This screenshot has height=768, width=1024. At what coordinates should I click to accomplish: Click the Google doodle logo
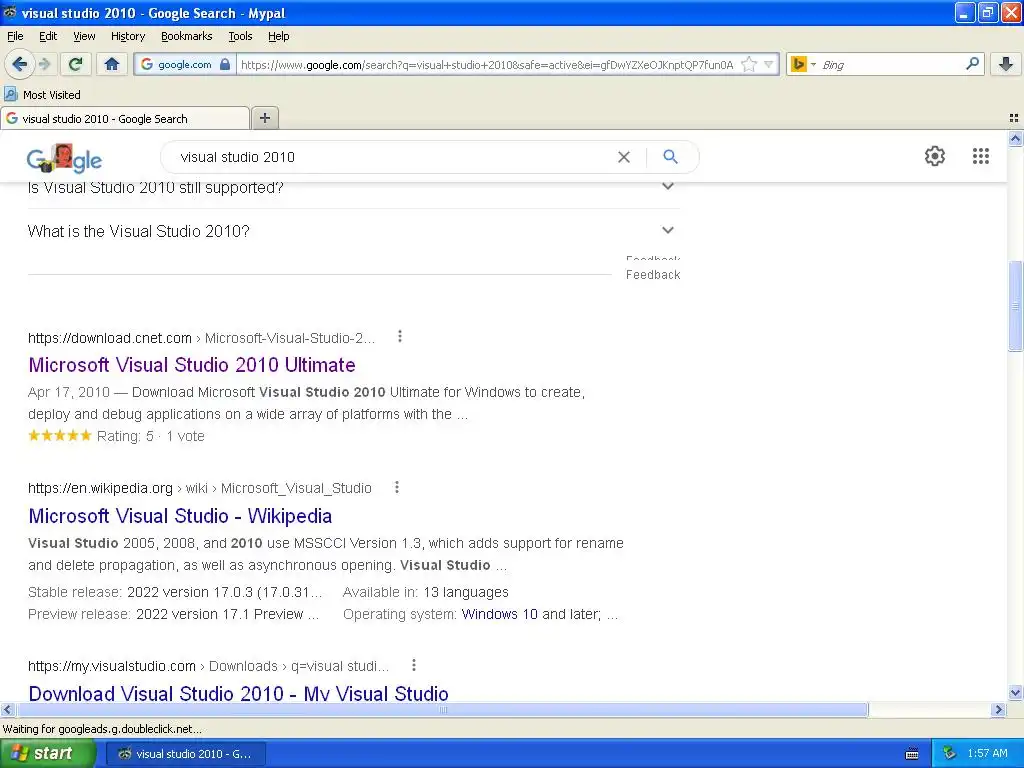click(64, 158)
